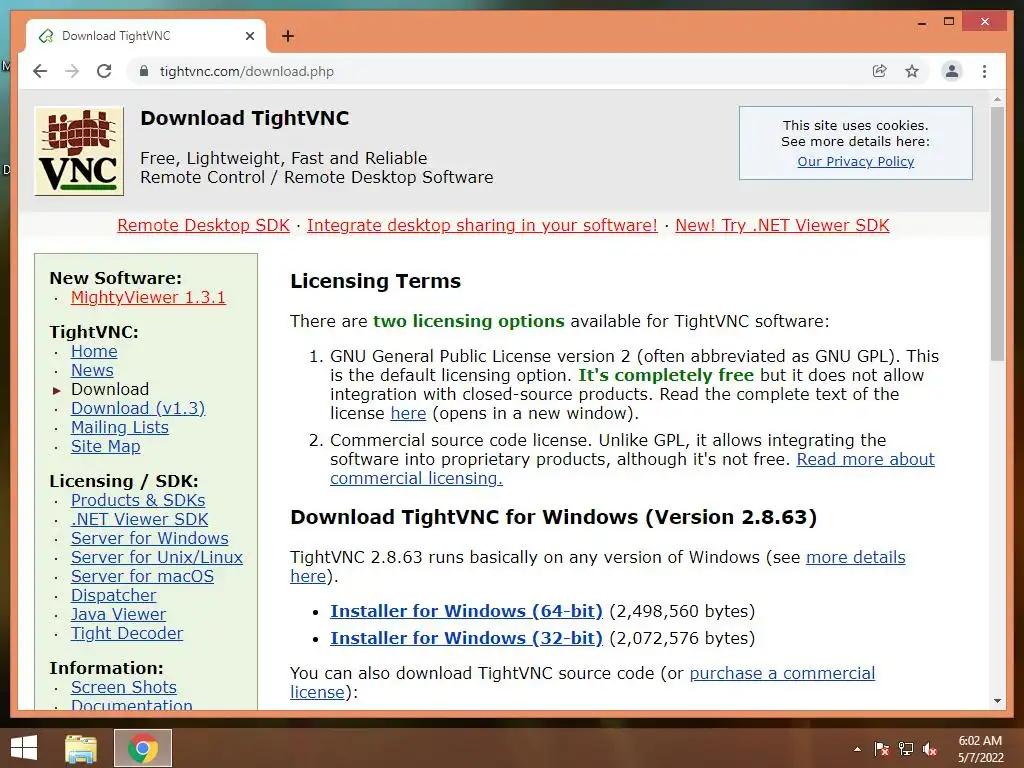1024x768 pixels.
Task: Open the Download (v1.3) link
Action: [x=138, y=408]
